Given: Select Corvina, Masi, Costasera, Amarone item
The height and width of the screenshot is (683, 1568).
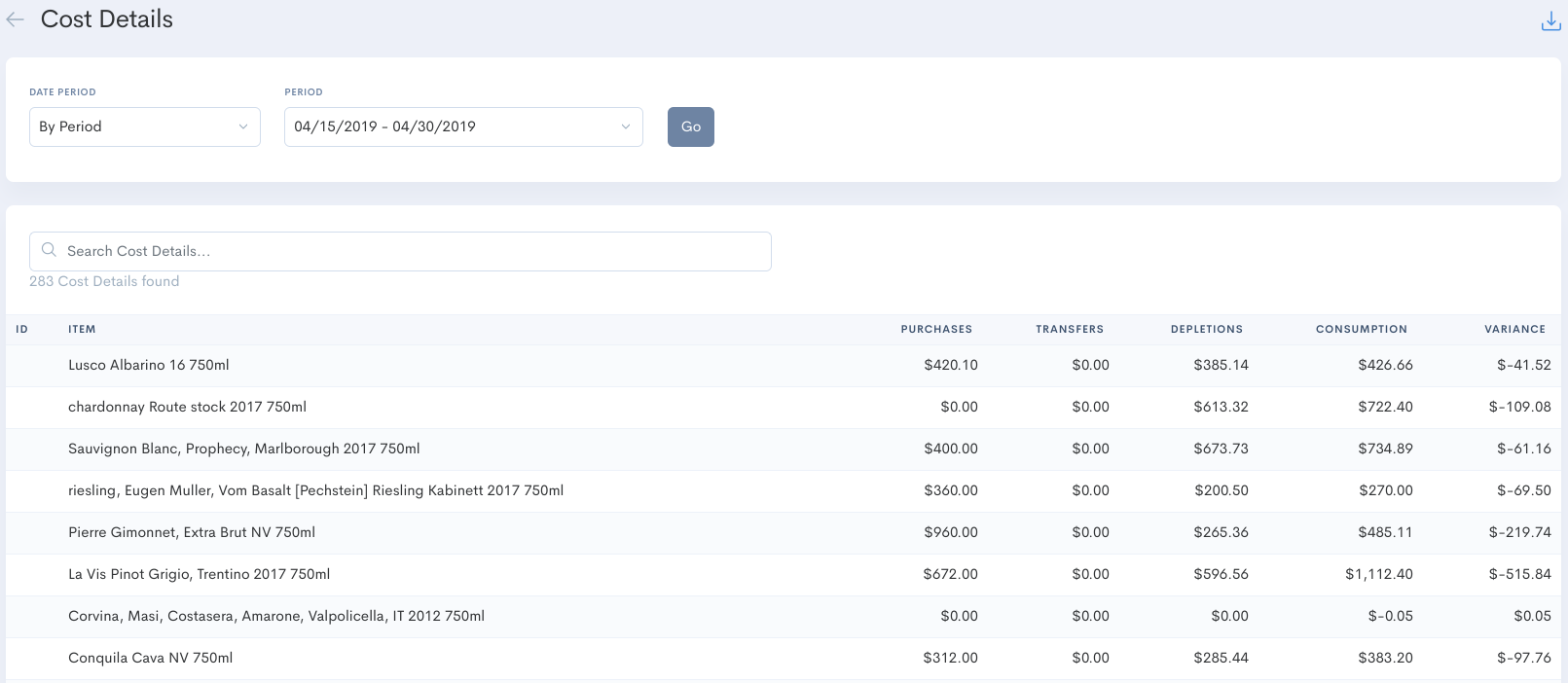Looking at the screenshot, I should [276, 616].
